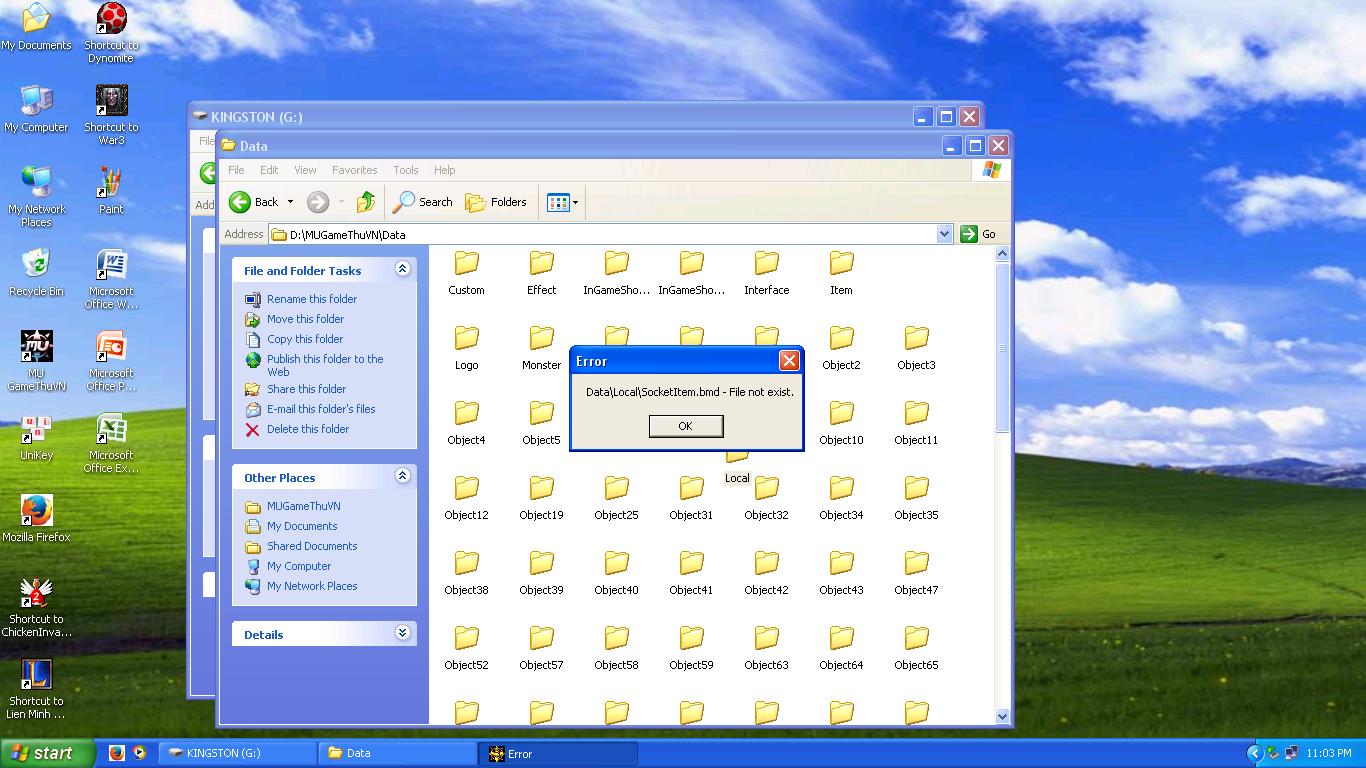Collapse File and Folder Tasks panel

(402, 270)
